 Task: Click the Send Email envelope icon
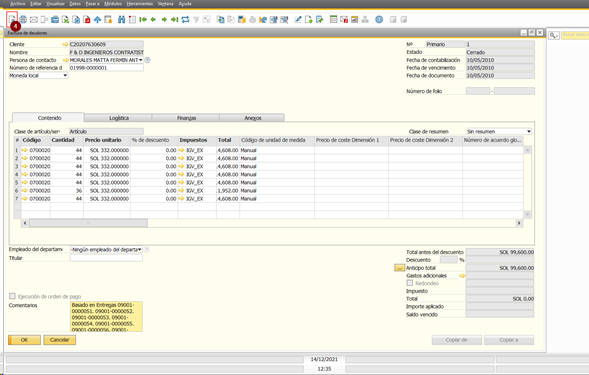point(34,19)
